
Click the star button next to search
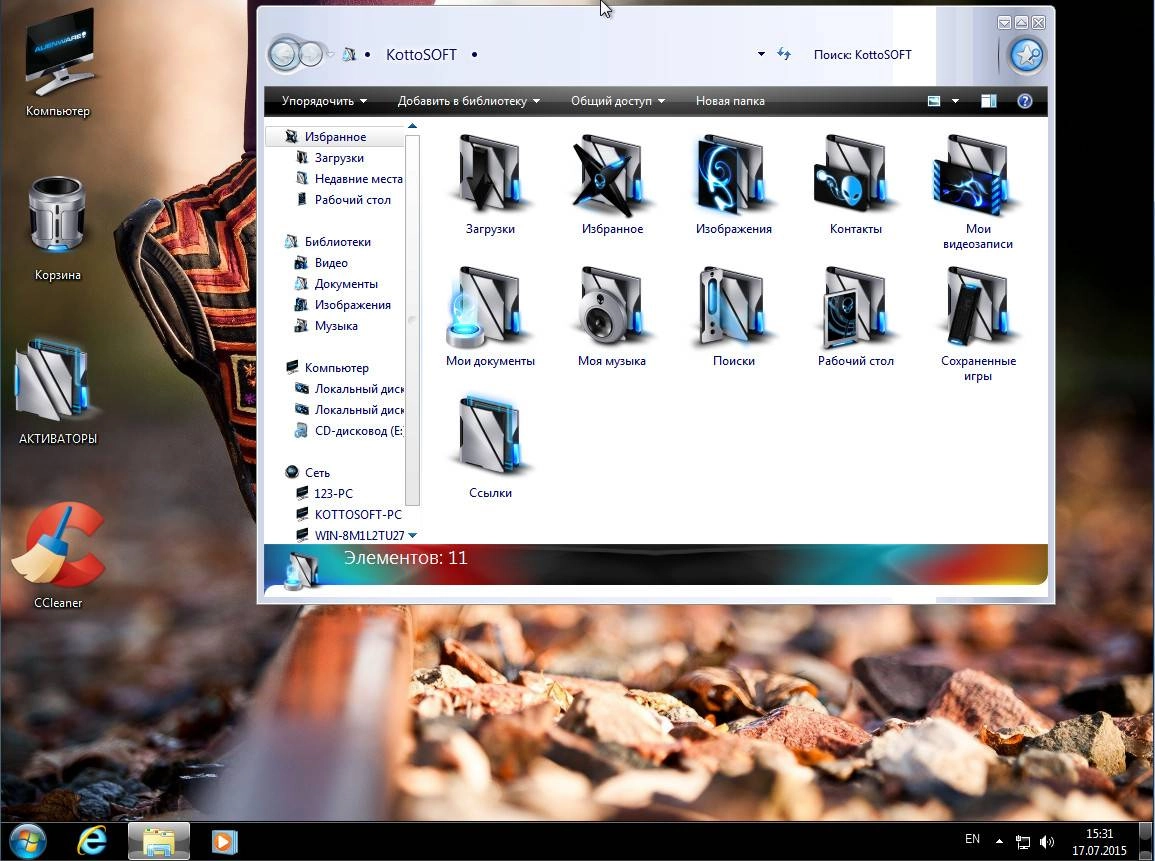tap(1026, 55)
